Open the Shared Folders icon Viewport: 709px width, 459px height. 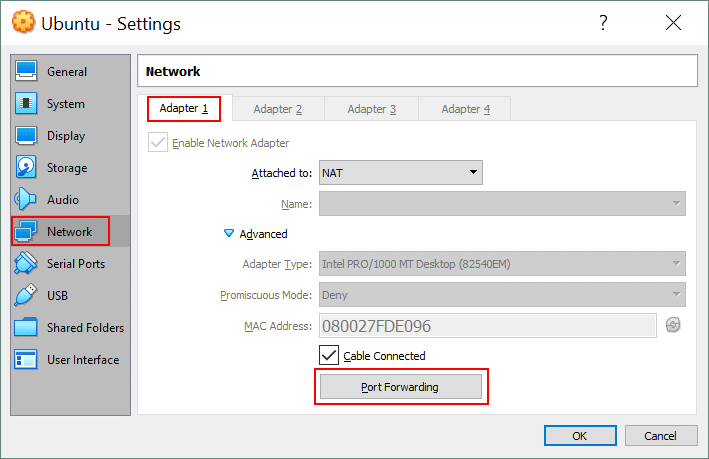pos(27,328)
